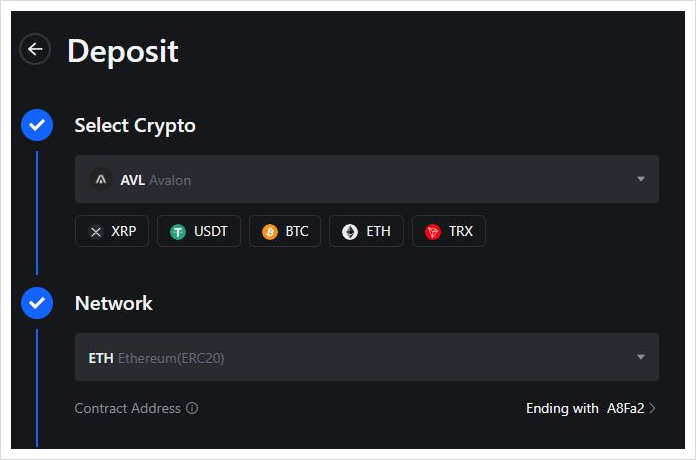
Task: Click the orange Bitcoin icon
Action: (x=270, y=231)
